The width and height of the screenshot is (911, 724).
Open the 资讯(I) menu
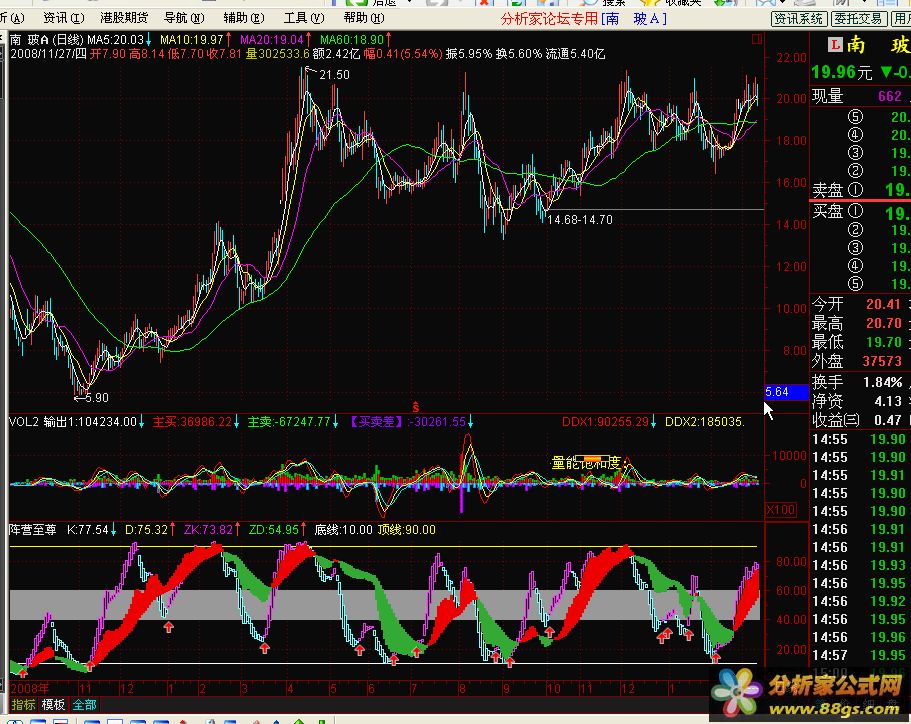pyautogui.click(x=64, y=18)
